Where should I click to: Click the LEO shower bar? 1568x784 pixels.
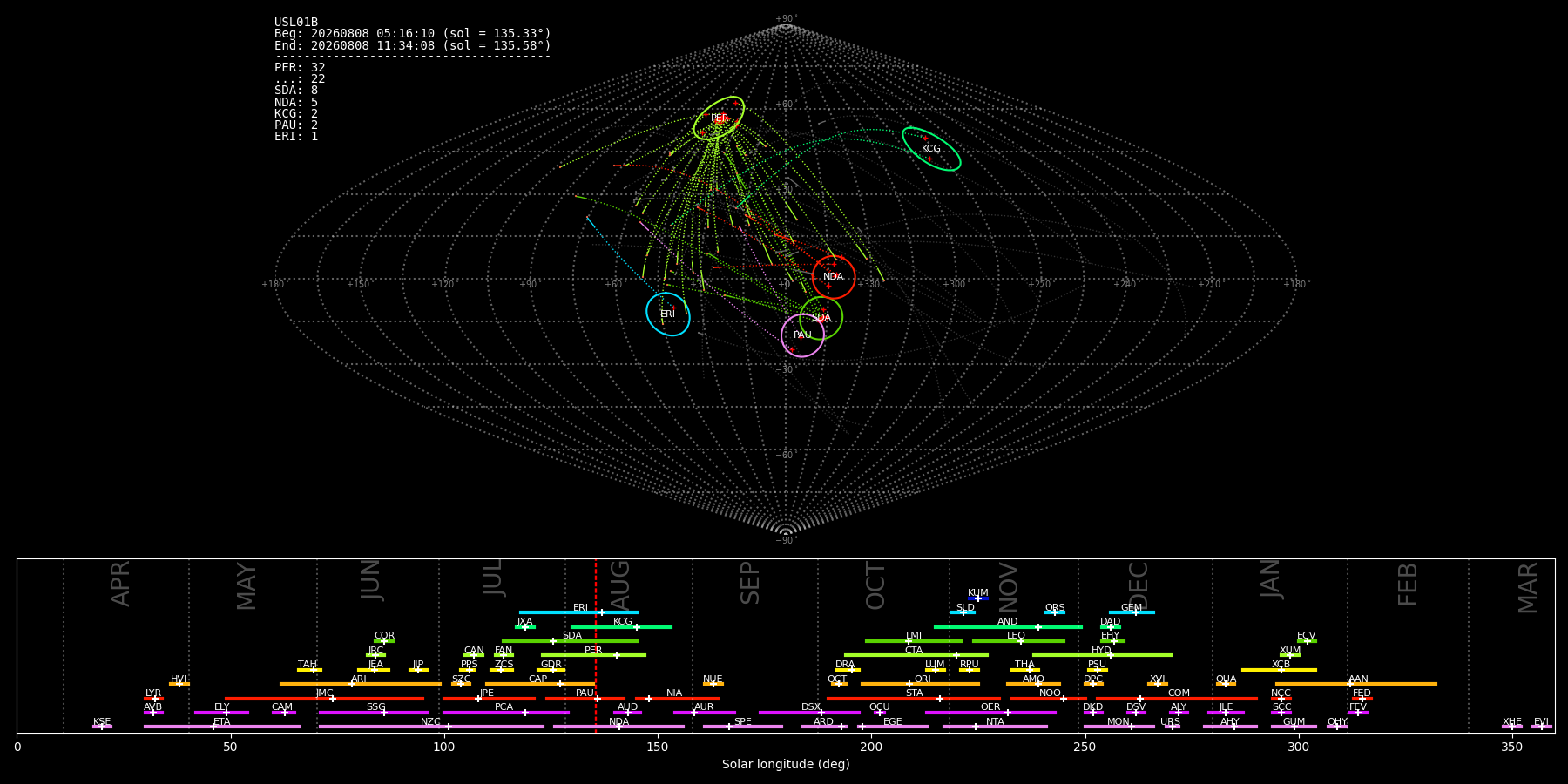click(1018, 641)
